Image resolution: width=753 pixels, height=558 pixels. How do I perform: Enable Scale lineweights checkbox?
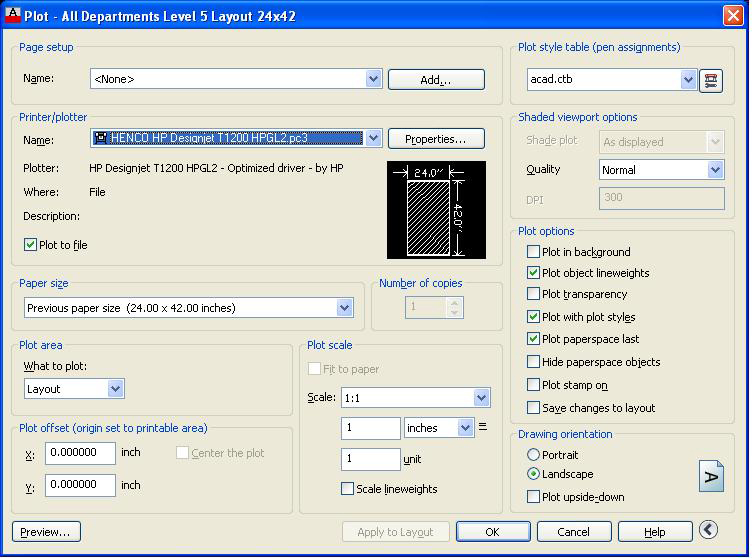coord(347,489)
